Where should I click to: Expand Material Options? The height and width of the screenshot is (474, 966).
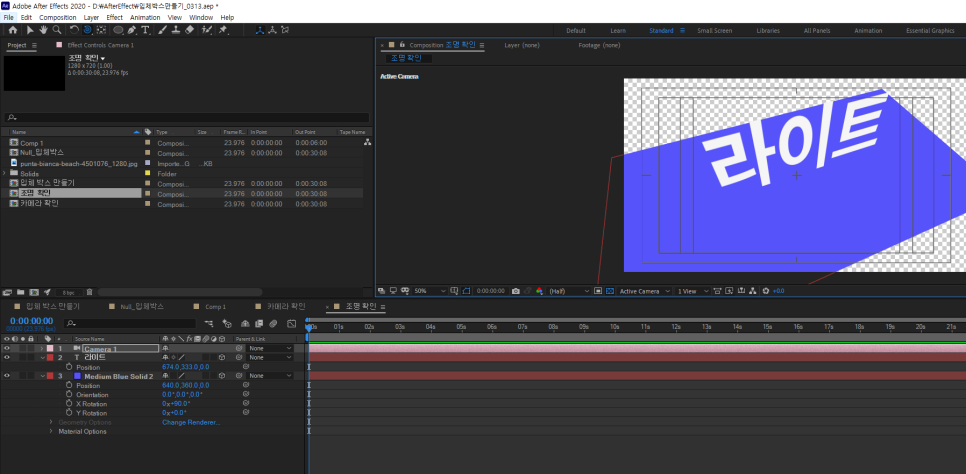[x=51, y=431]
